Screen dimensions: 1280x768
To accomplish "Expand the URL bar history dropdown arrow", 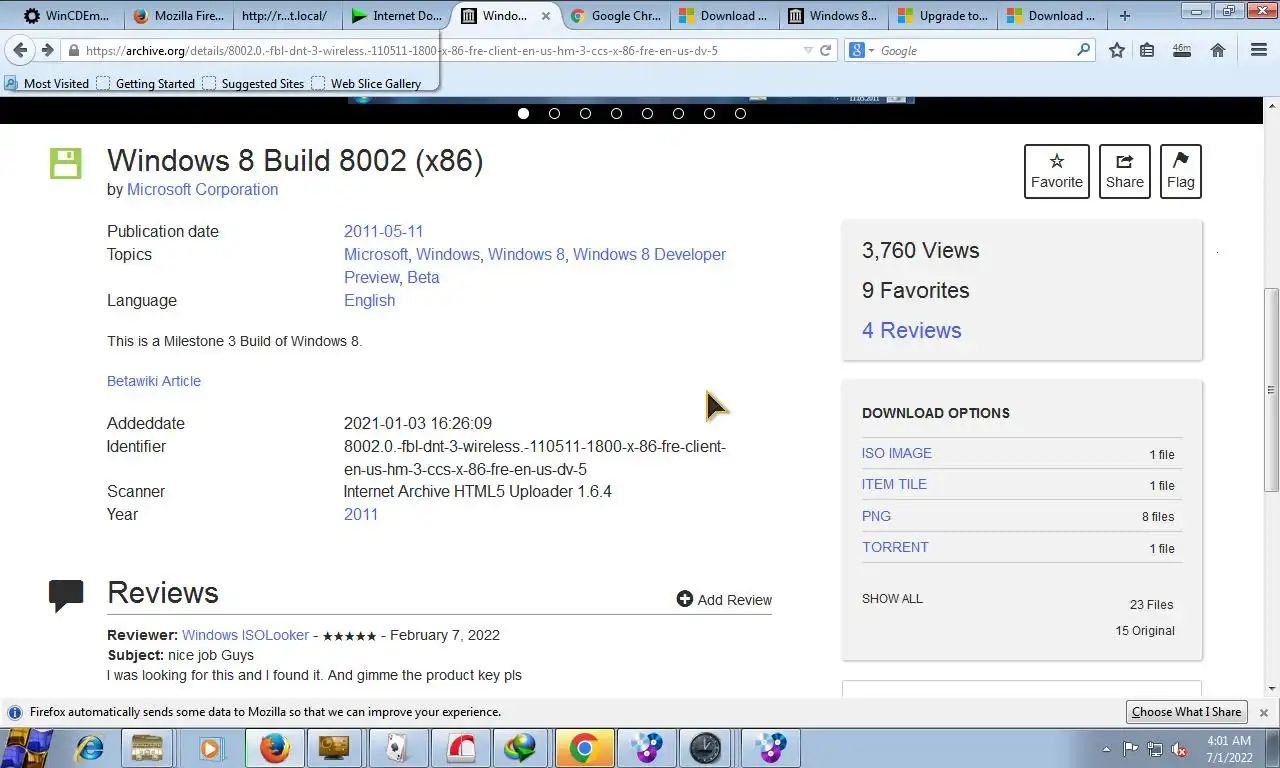I will point(808,50).
